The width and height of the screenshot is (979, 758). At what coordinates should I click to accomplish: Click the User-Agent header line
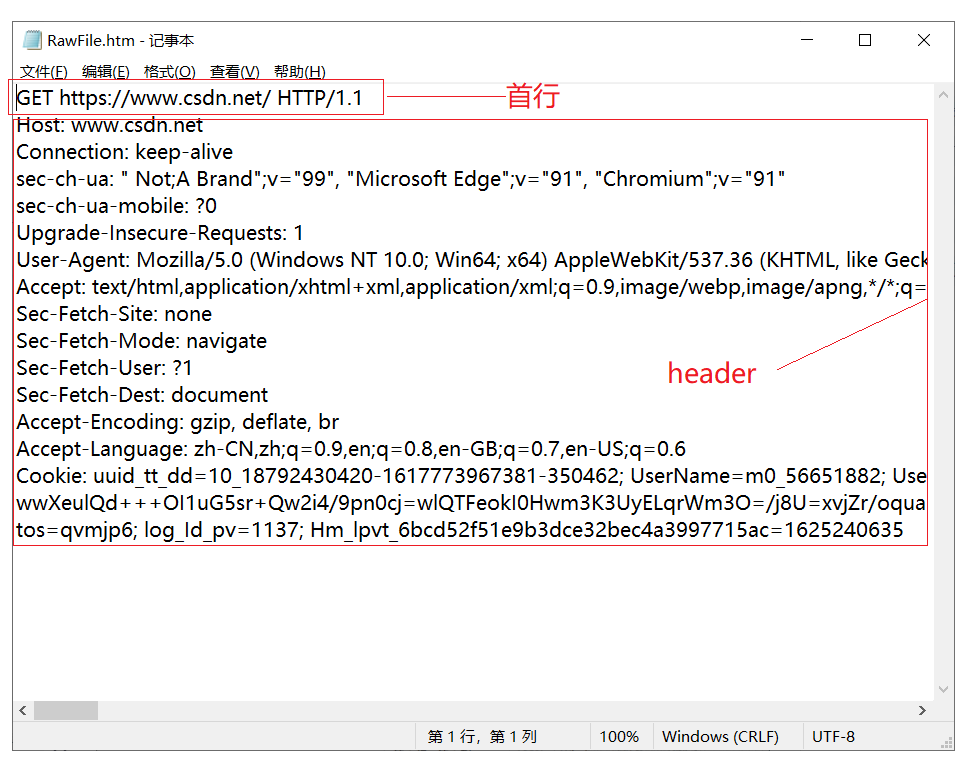pos(471,260)
